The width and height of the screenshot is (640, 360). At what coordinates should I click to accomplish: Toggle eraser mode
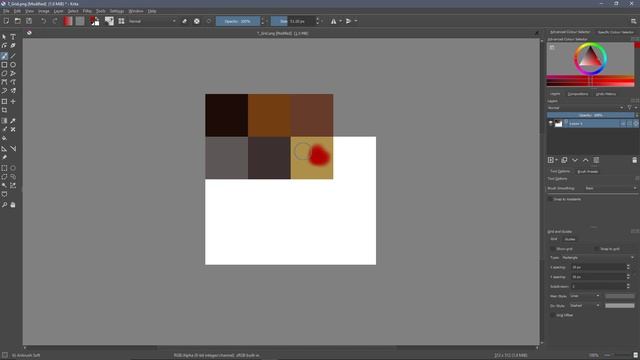click(x=184, y=21)
